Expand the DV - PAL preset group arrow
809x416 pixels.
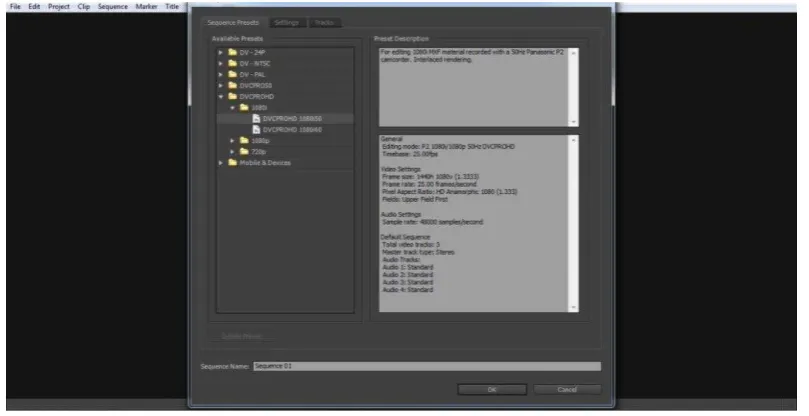(221, 74)
